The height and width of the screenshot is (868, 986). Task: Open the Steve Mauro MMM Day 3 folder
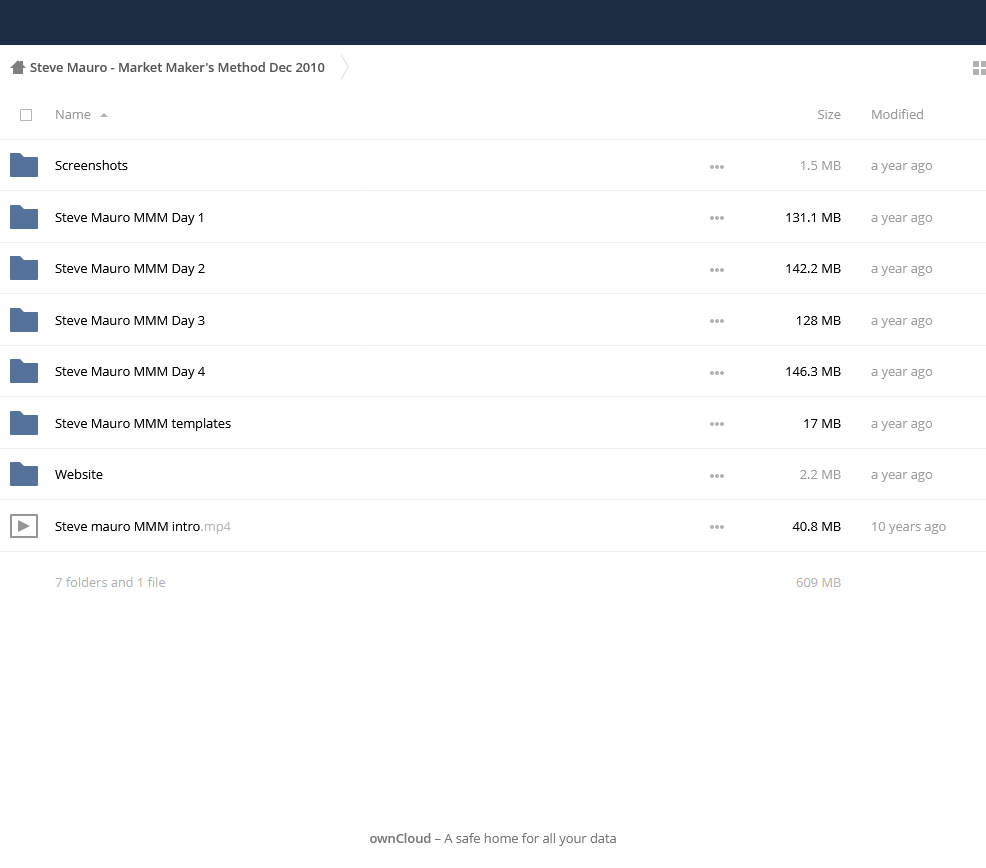(x=130, y=321)
